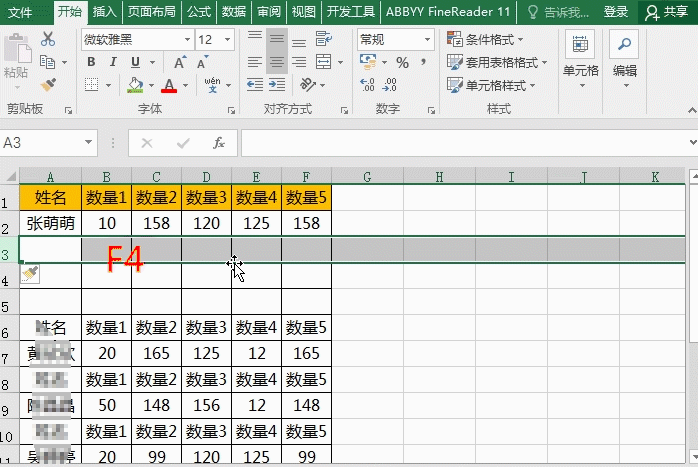This screenshot has width=698, height=467.
Task: Open the font name dropdown
Action: pyautogui.click(x=187, y=40)
